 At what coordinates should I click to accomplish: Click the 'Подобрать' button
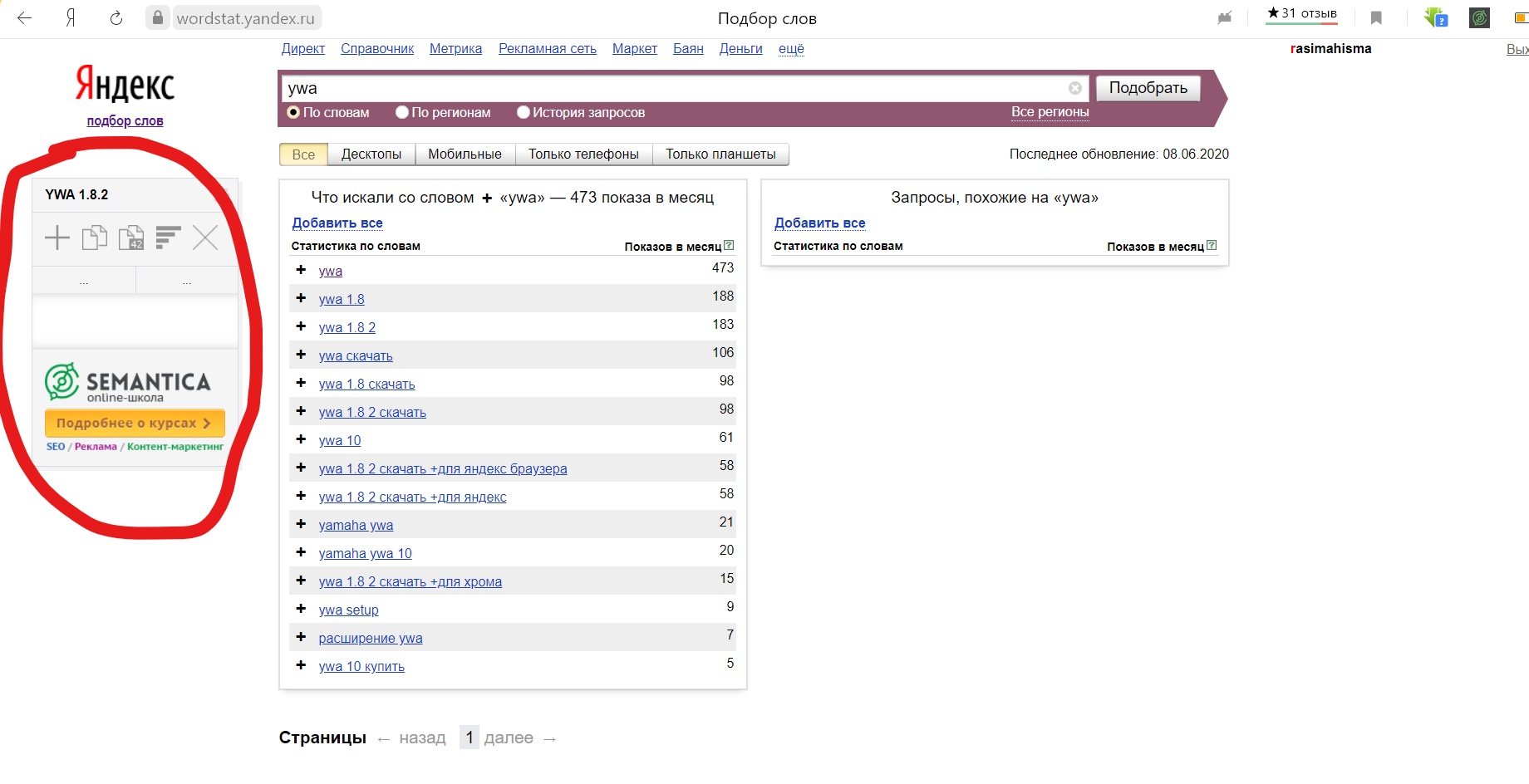pos(1148,88)
